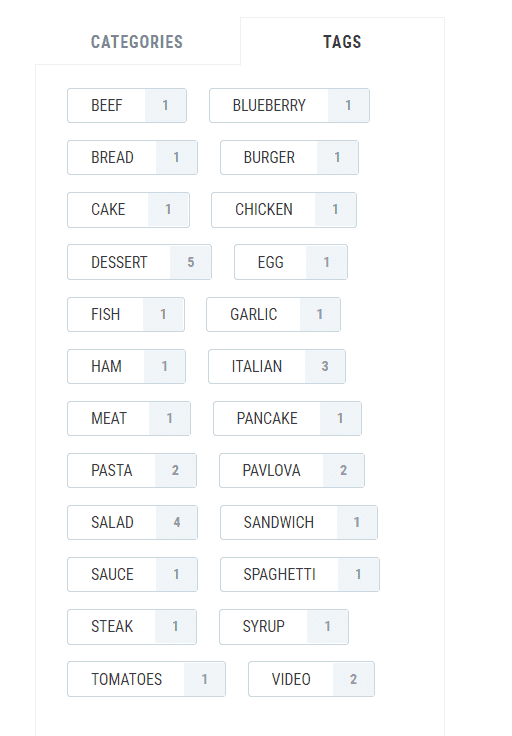This screenshot has width=512, height=736.
Task: Click the Sandwich tag
Action: pos(299,523)
